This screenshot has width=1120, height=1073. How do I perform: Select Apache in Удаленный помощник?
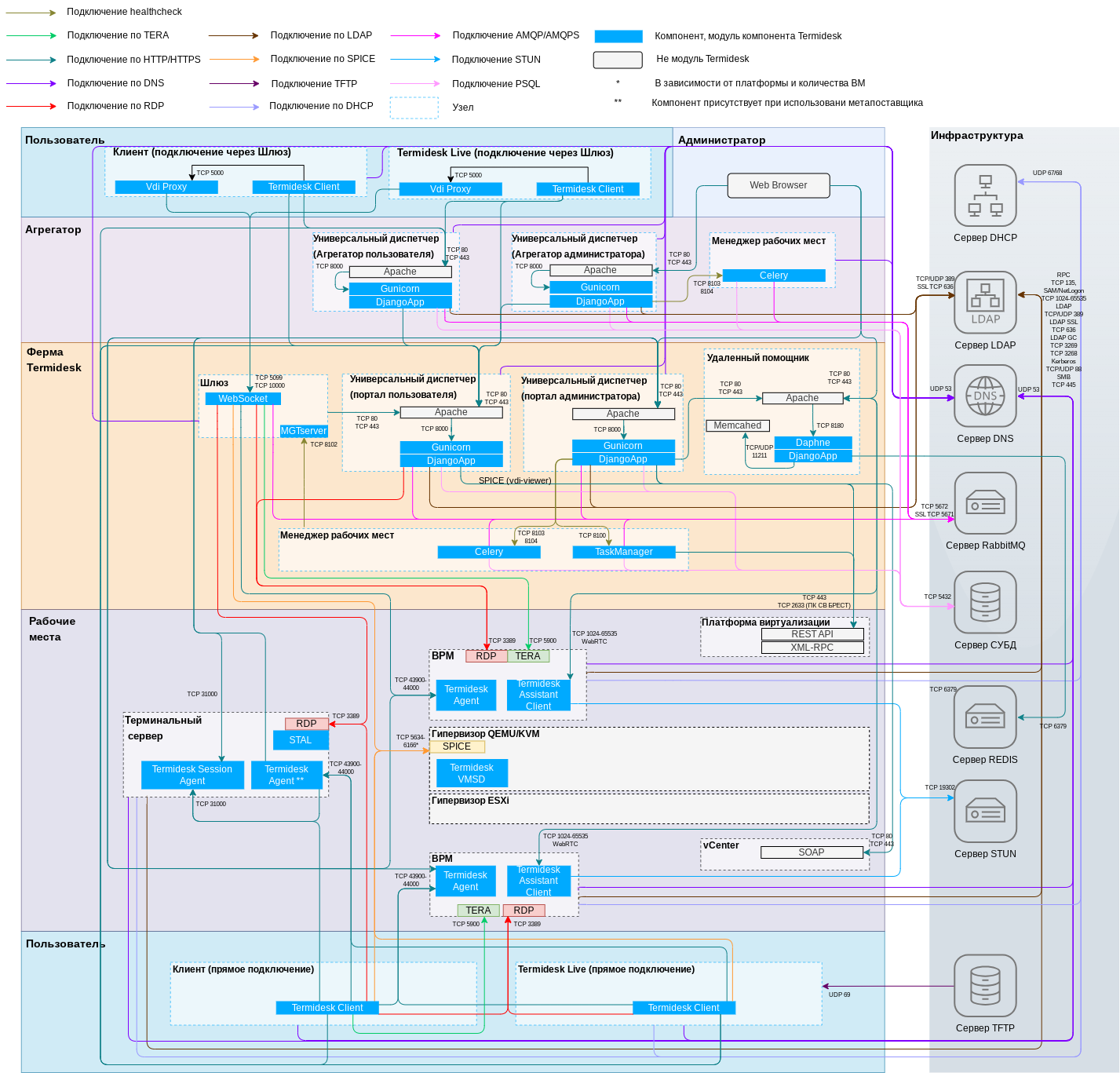click(x=802, y=398)
